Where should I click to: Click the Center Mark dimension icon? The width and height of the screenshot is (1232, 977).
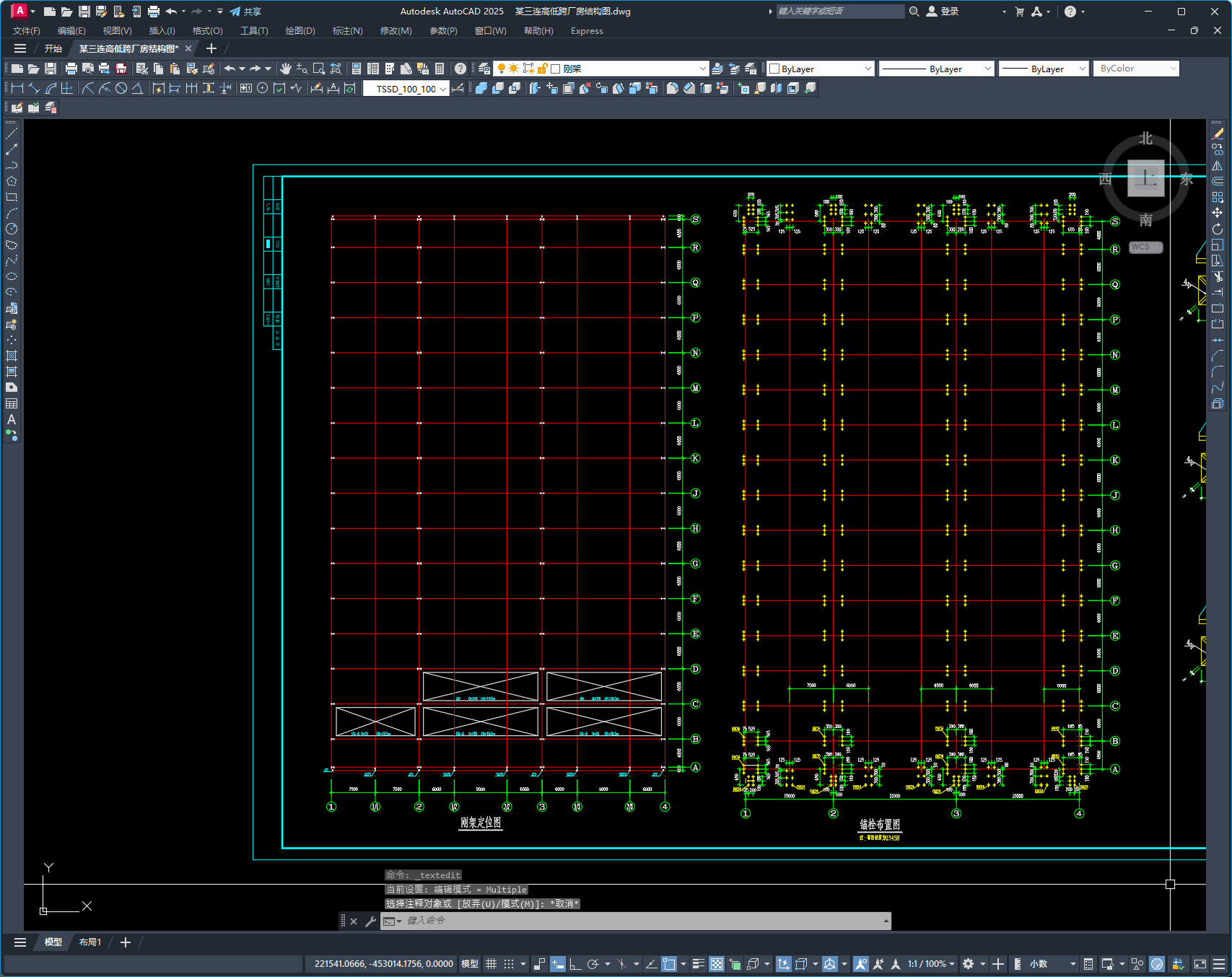pyautogui.click(x=262, y=88)
